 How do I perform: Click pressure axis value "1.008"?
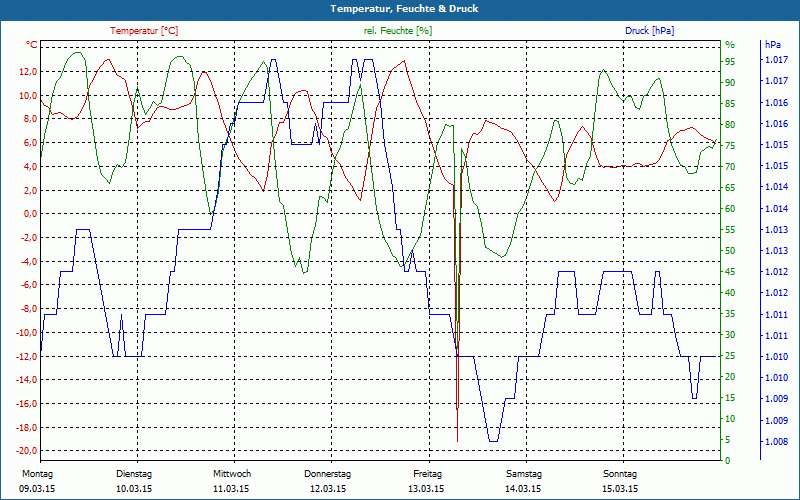(x=776, y=442)
